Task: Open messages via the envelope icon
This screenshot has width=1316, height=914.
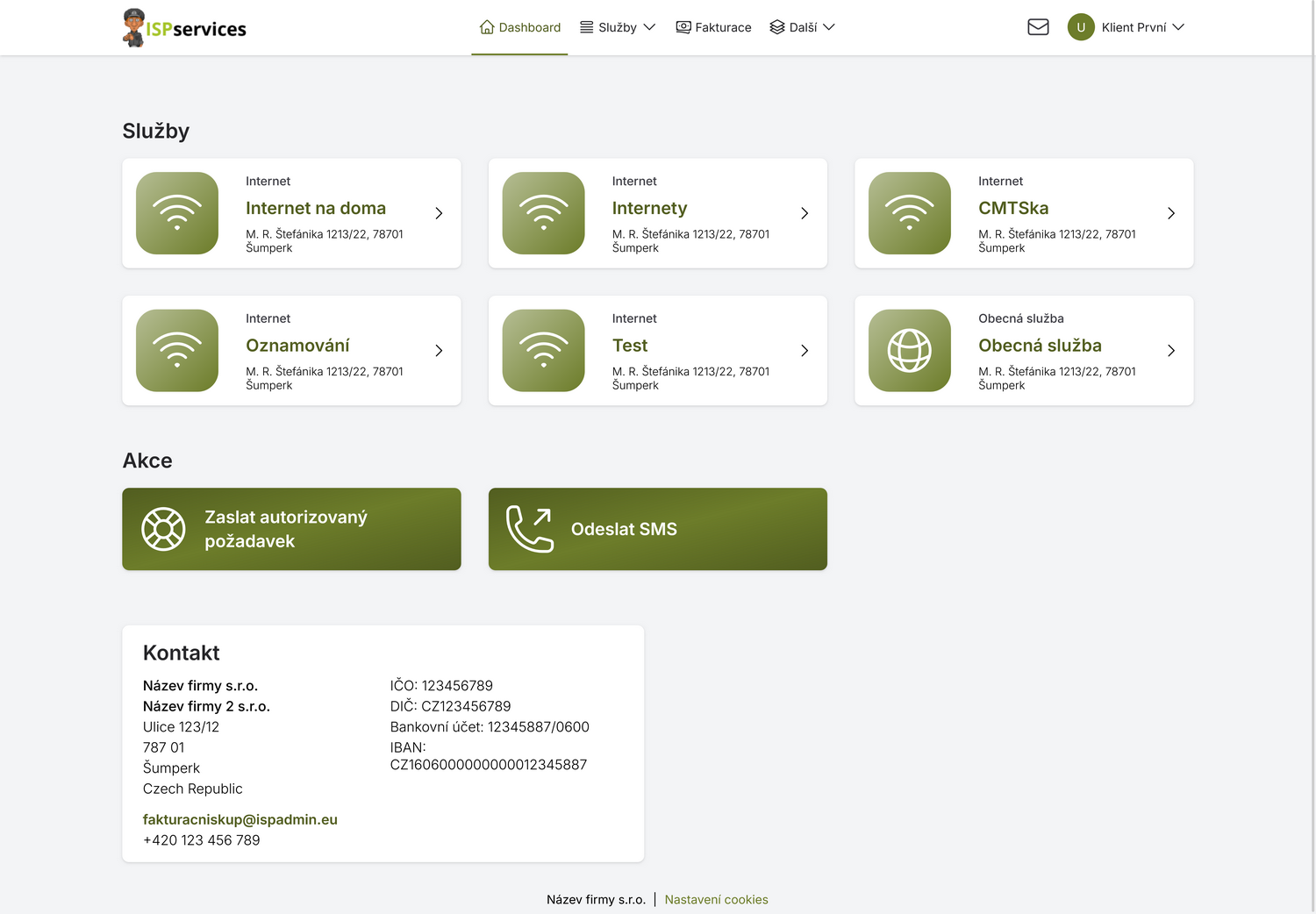Action: pyautogui.click(x=1038, y=27)
